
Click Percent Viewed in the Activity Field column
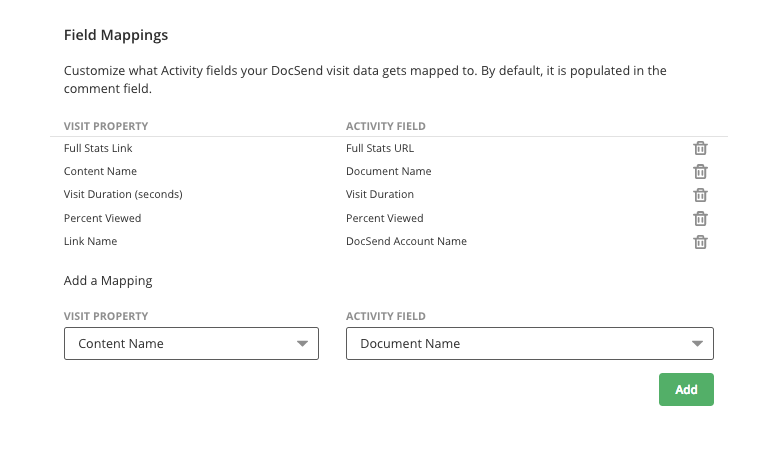[385, 218]
